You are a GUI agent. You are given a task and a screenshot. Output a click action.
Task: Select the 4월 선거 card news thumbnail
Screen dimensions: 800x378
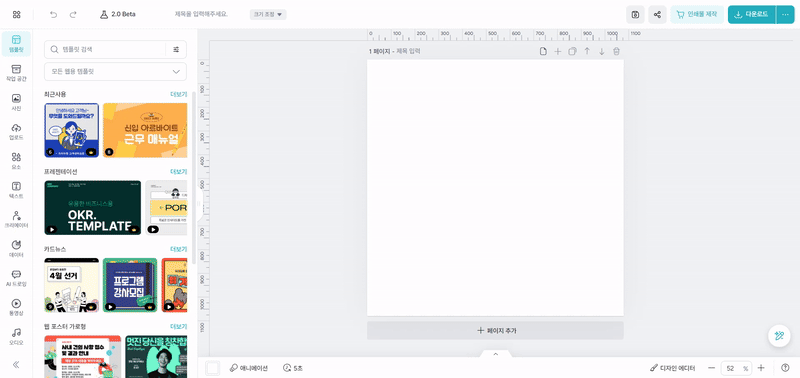(x=71, y=285)
